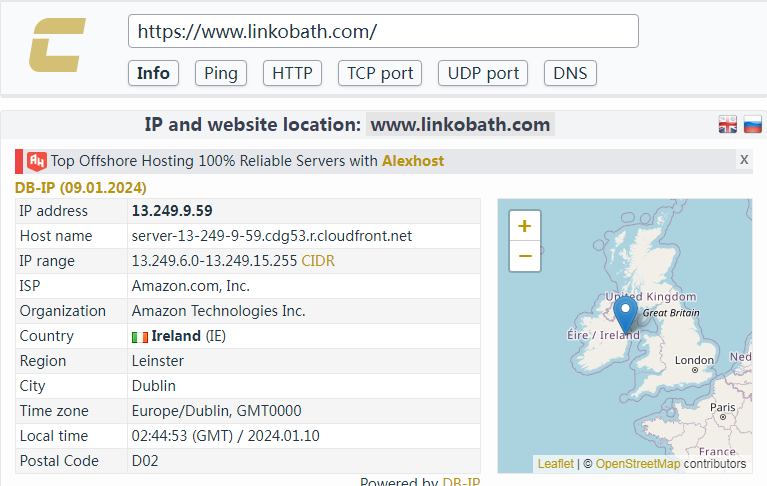
Task: Click London on the map
Action: point(694,360)
